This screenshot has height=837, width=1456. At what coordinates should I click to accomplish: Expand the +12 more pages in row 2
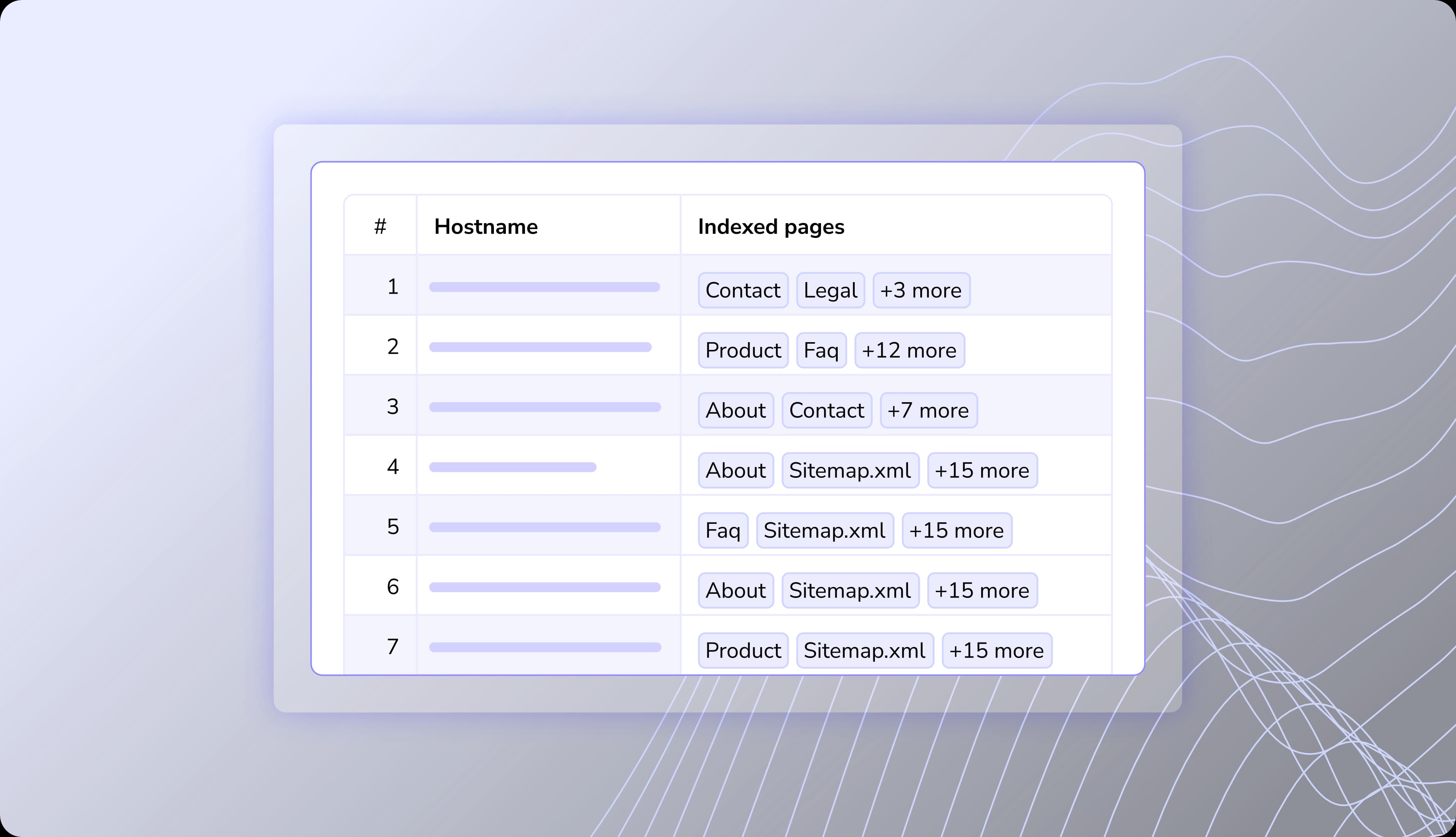click(909, 350)
